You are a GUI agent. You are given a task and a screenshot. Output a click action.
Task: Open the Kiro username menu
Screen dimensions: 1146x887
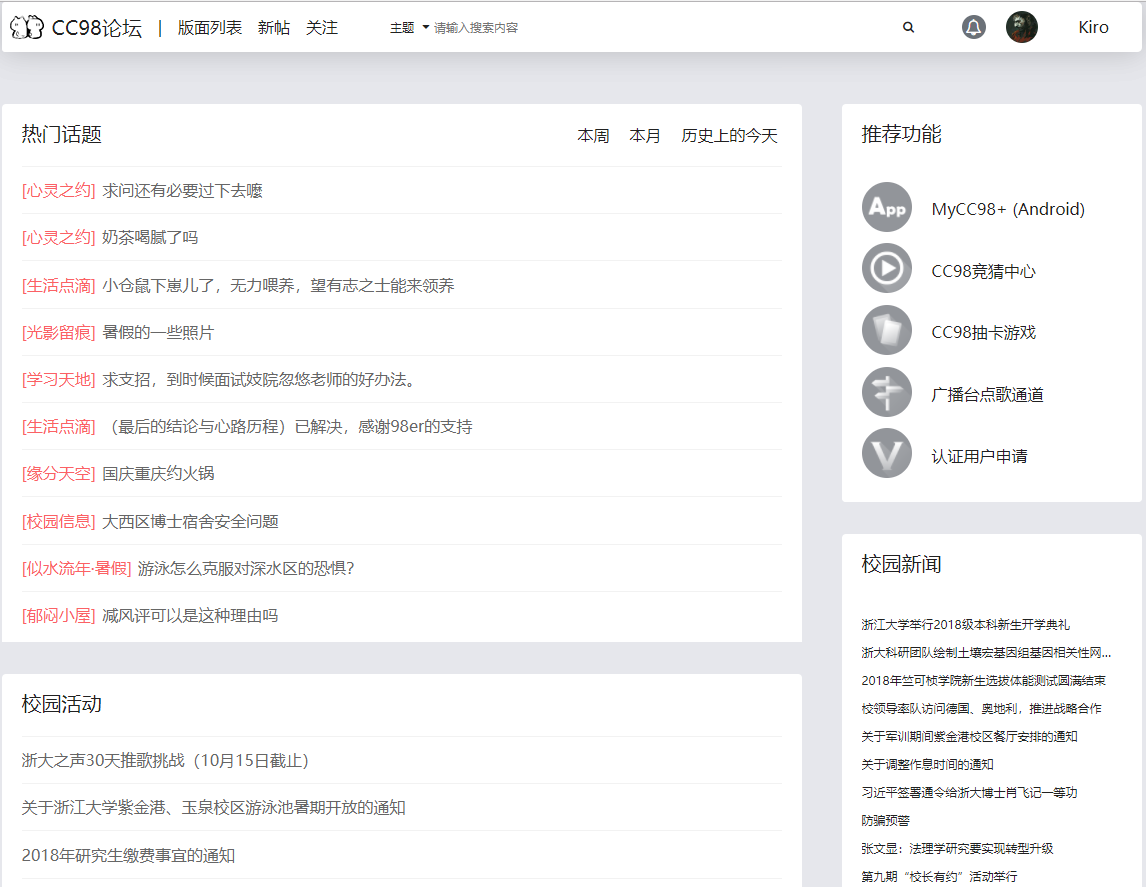1092,28
